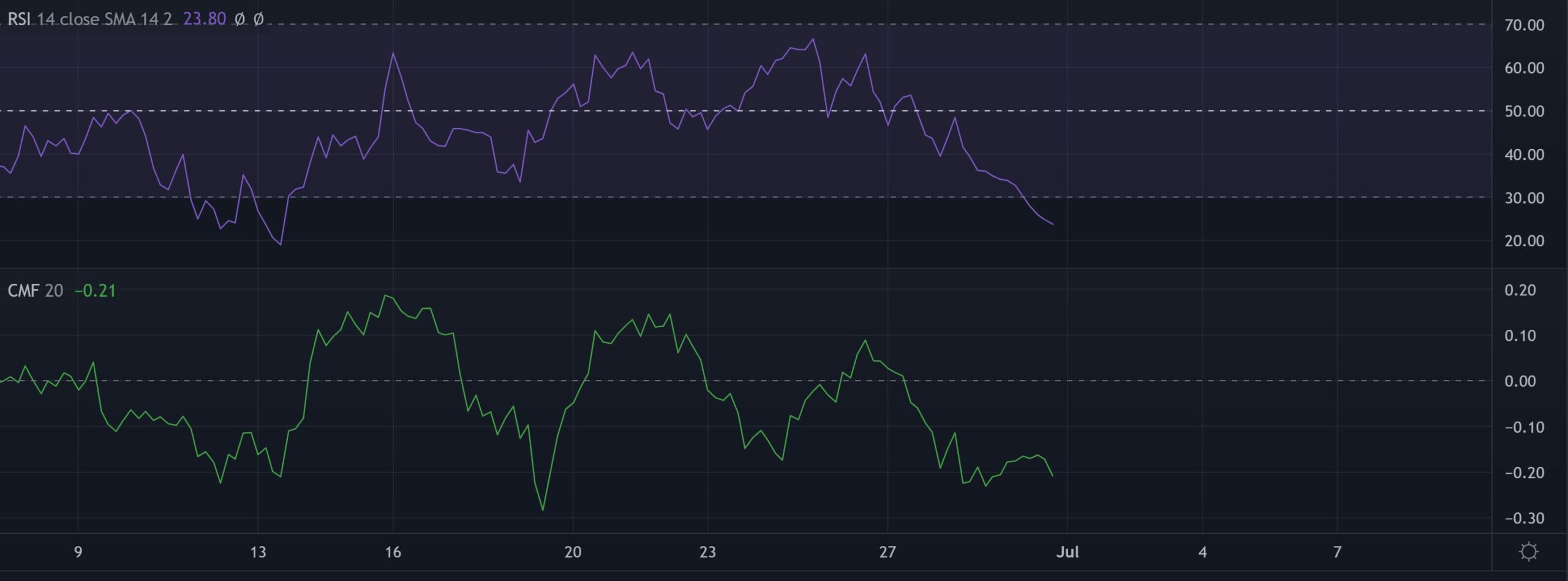This screenshot has height=581, width=1568.
Task: Select date 16 on the time axis
Action: [393, 552]
